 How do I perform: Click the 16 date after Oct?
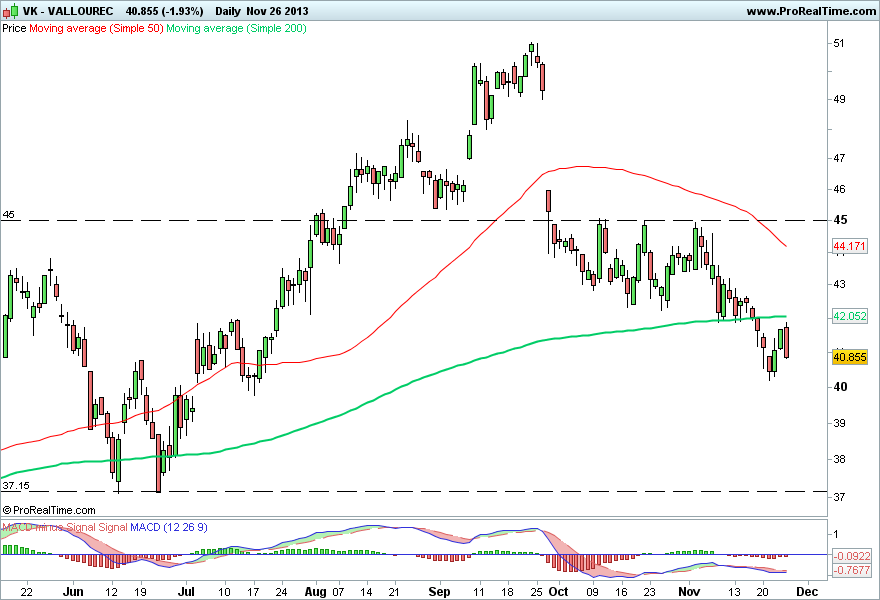click(621, 592)
